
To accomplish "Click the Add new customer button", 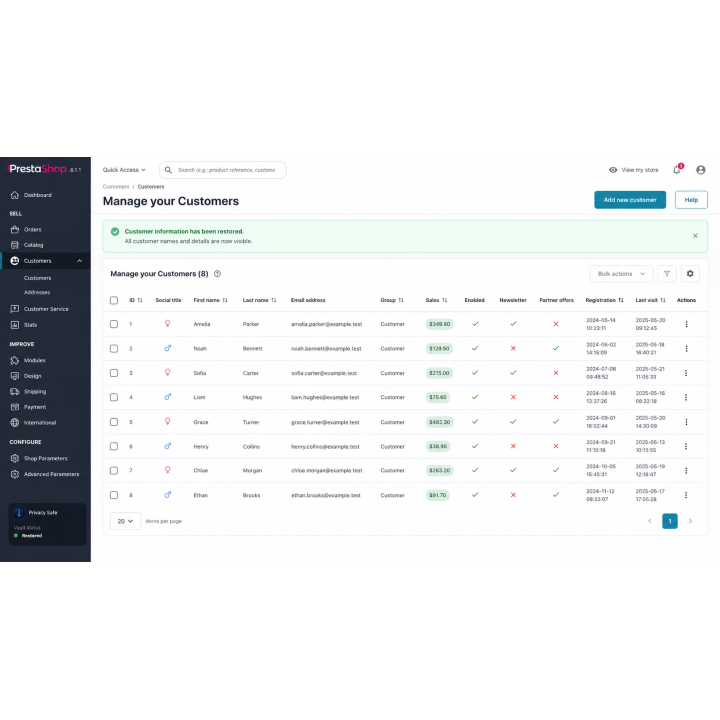I will tap(630, 200).
